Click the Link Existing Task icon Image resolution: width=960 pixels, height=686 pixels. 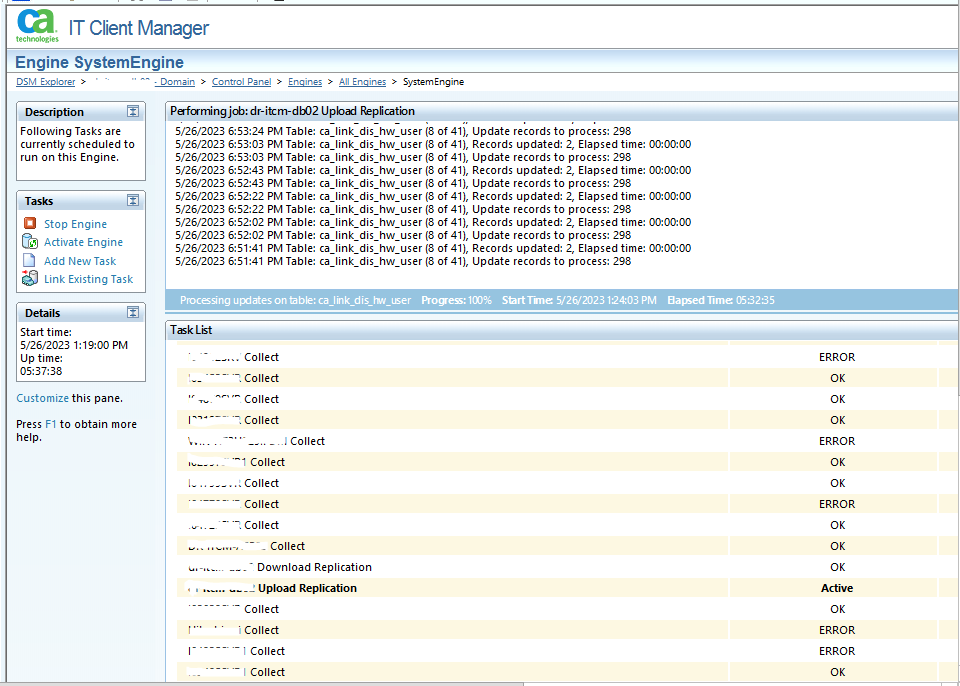click(x=30, y=279)
